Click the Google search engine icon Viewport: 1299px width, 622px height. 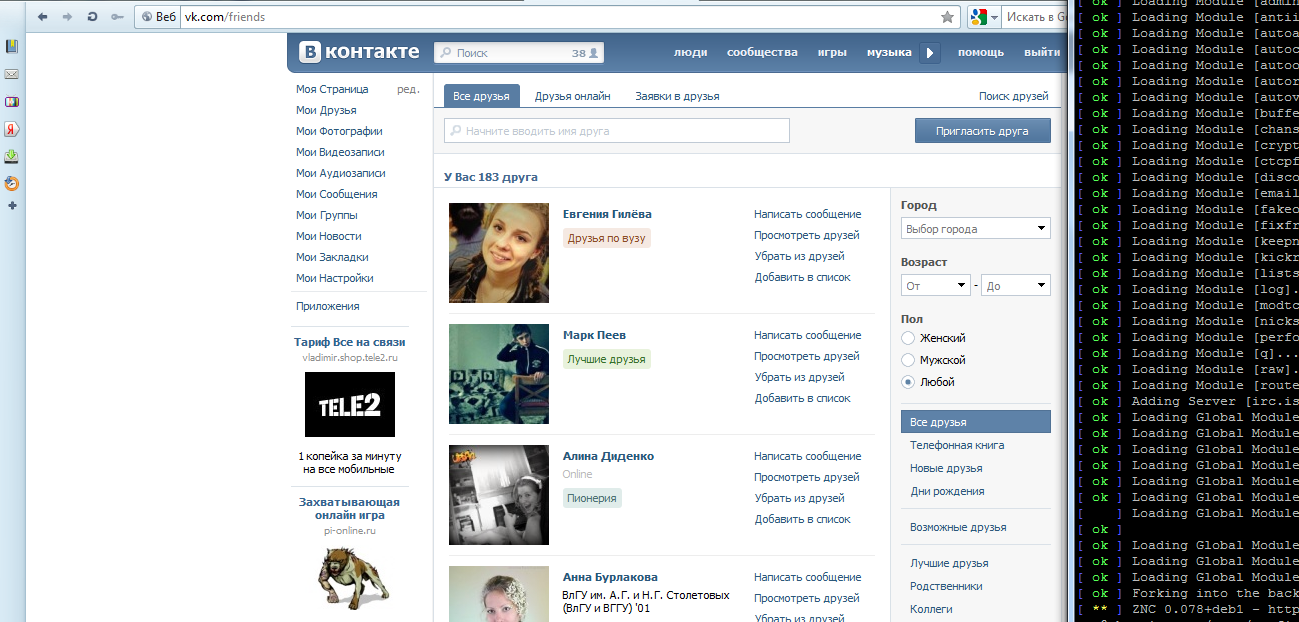click(x=978, y=17)
